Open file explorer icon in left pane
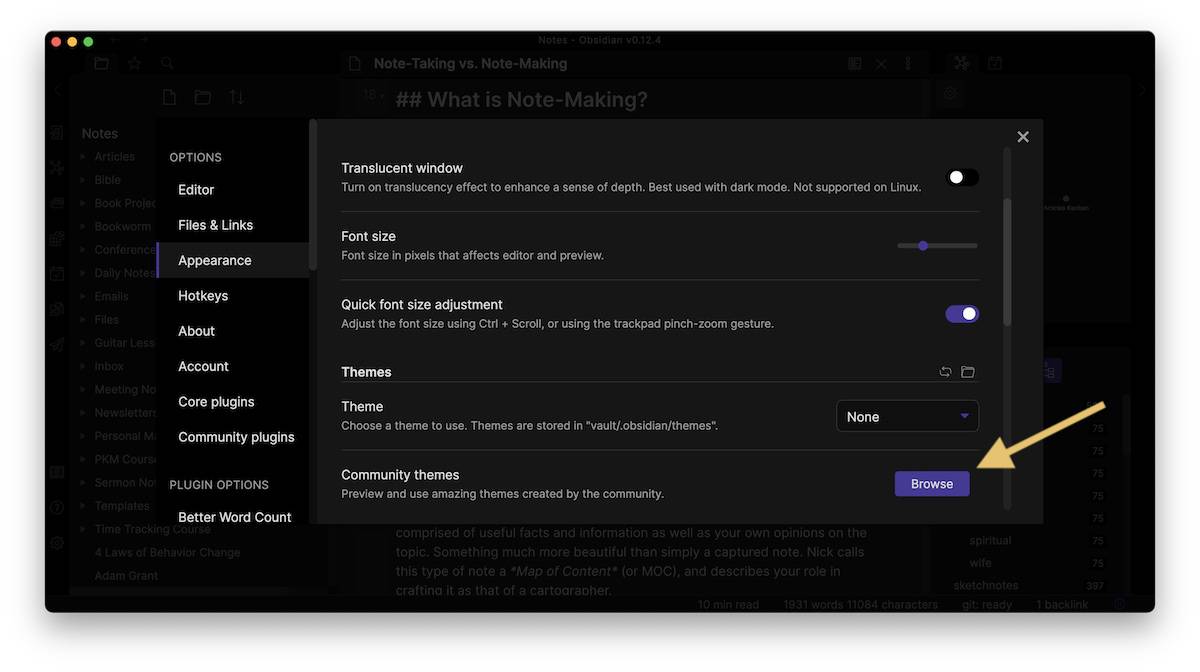The height and width of the screenshot is (672, 1200). click(101, 63)
